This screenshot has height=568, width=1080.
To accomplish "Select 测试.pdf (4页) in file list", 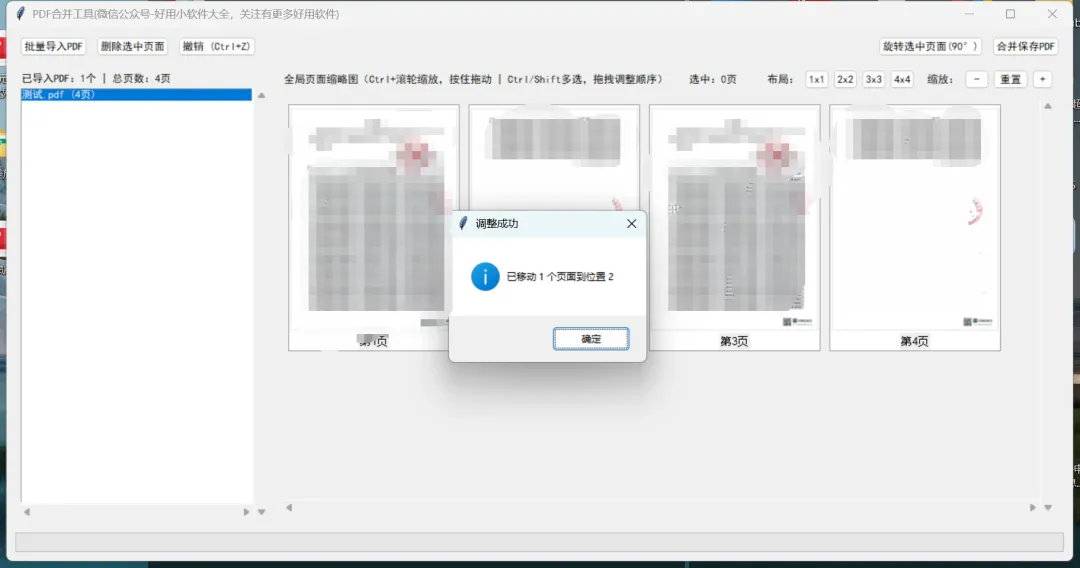I will [x=136, y=94].
